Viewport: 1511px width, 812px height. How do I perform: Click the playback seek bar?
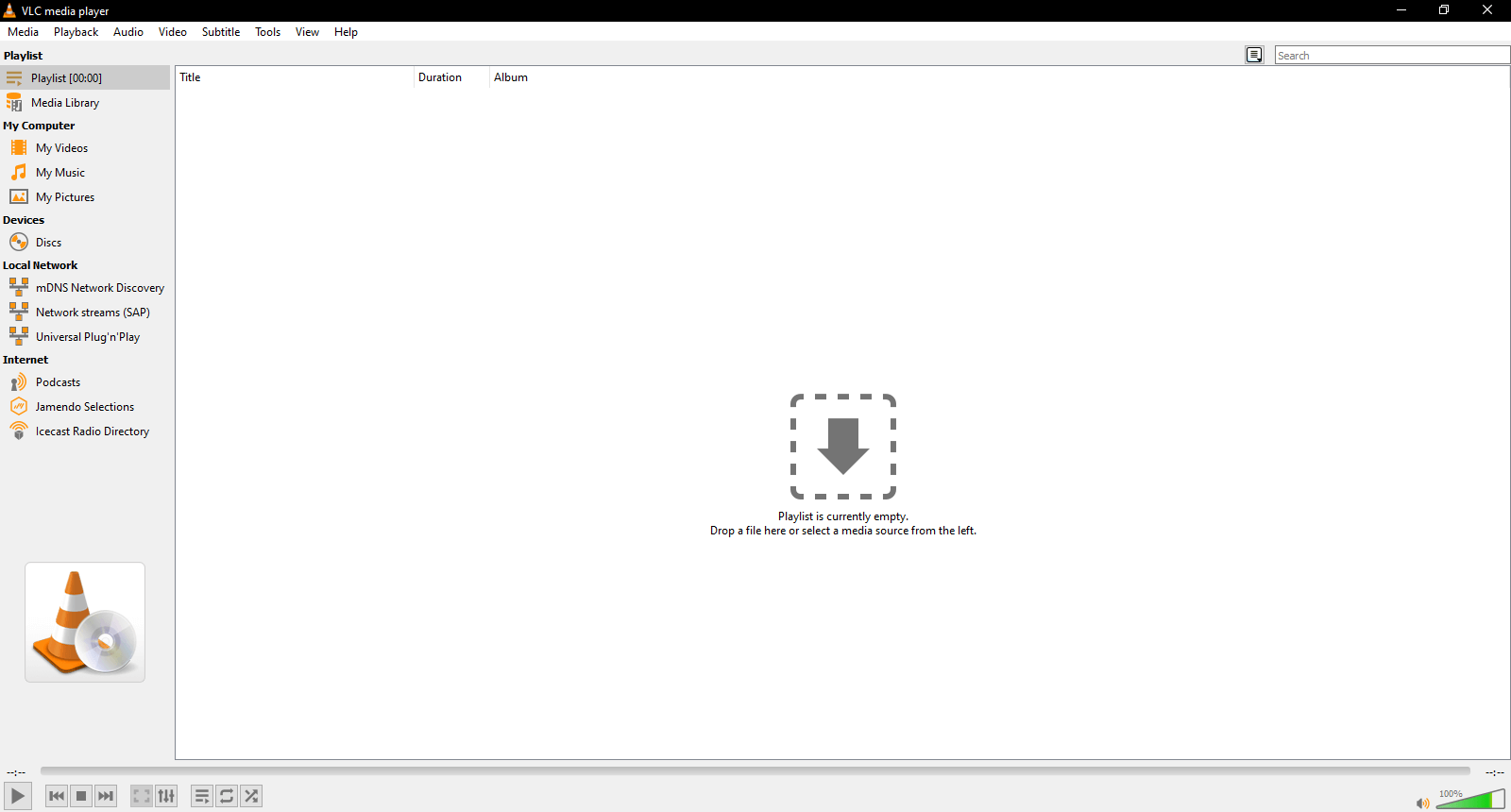[x=755, y=771]
